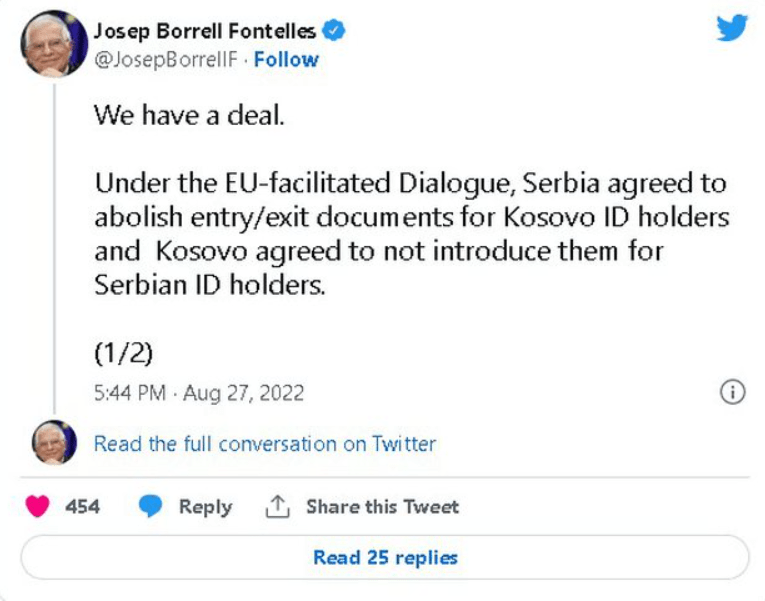Screen dimensions: 765x601
Task: Open Josep Borrell's large profile picture
Action: [53, 44]
